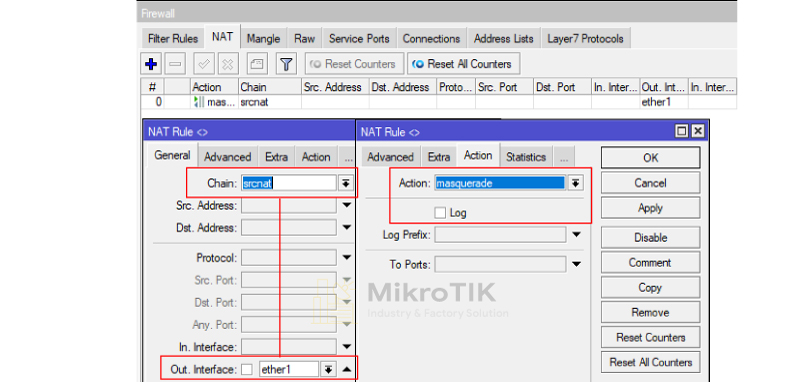Click the Comment button
Image resolution: width=800 pixels, height=382 pixels.
coord(651,263)
